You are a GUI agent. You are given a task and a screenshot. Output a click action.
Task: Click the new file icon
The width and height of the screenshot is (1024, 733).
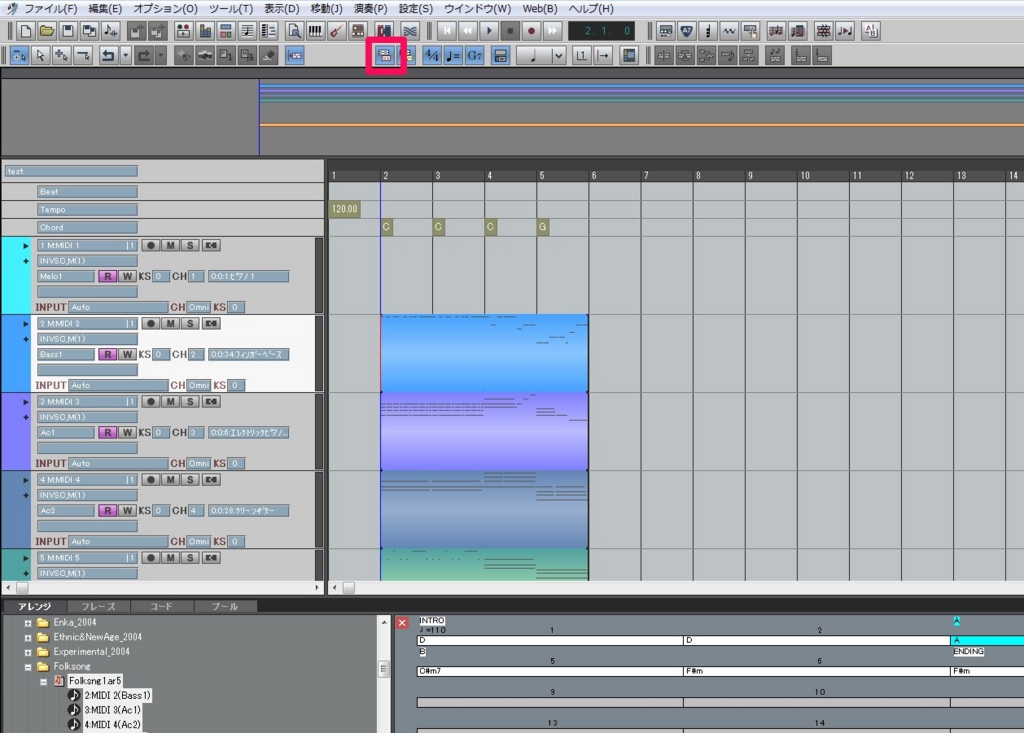click(25, 31)
